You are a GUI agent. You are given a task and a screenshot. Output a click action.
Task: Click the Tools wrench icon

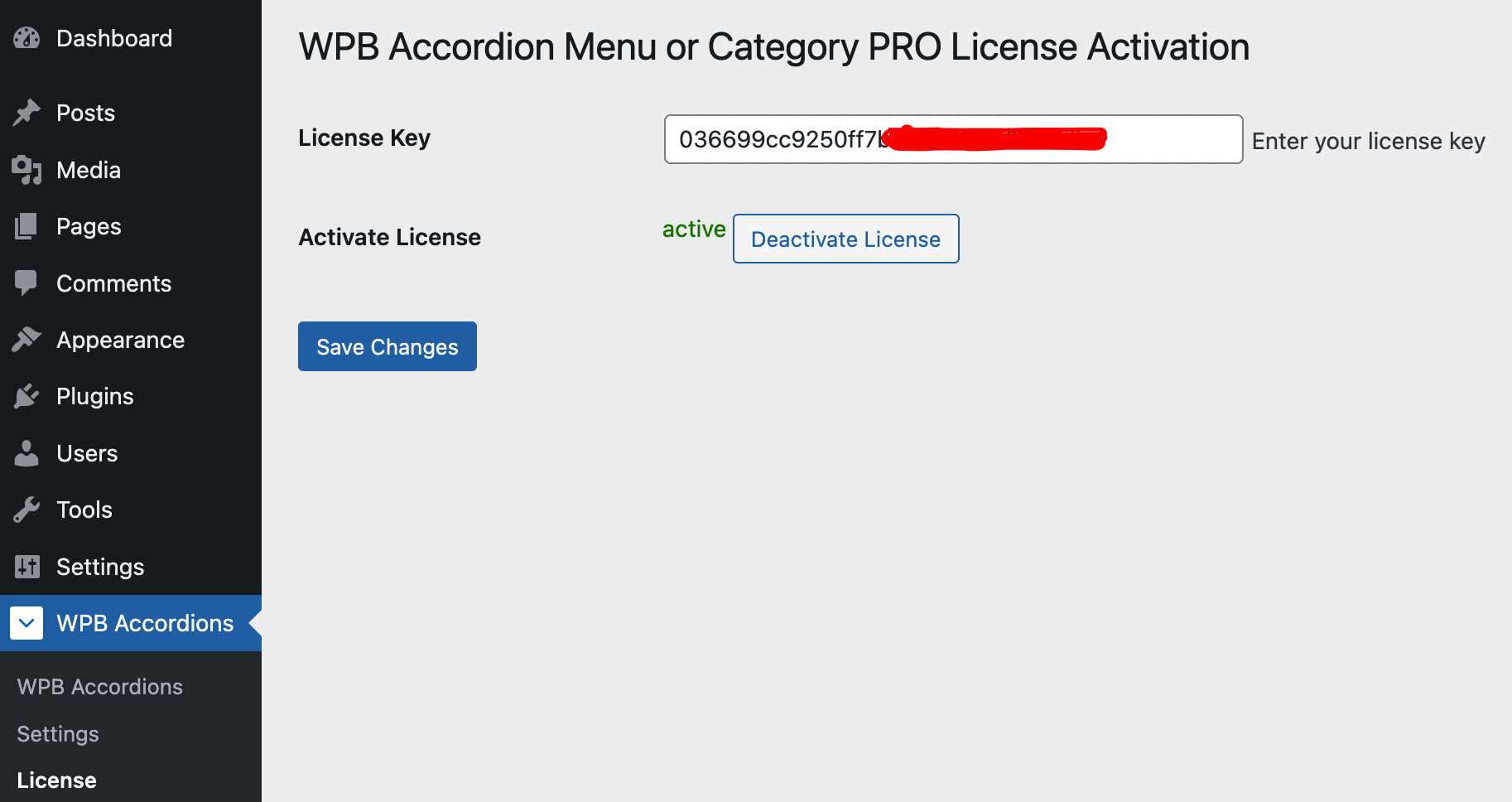pyautogui.click(x=26, y=509)
